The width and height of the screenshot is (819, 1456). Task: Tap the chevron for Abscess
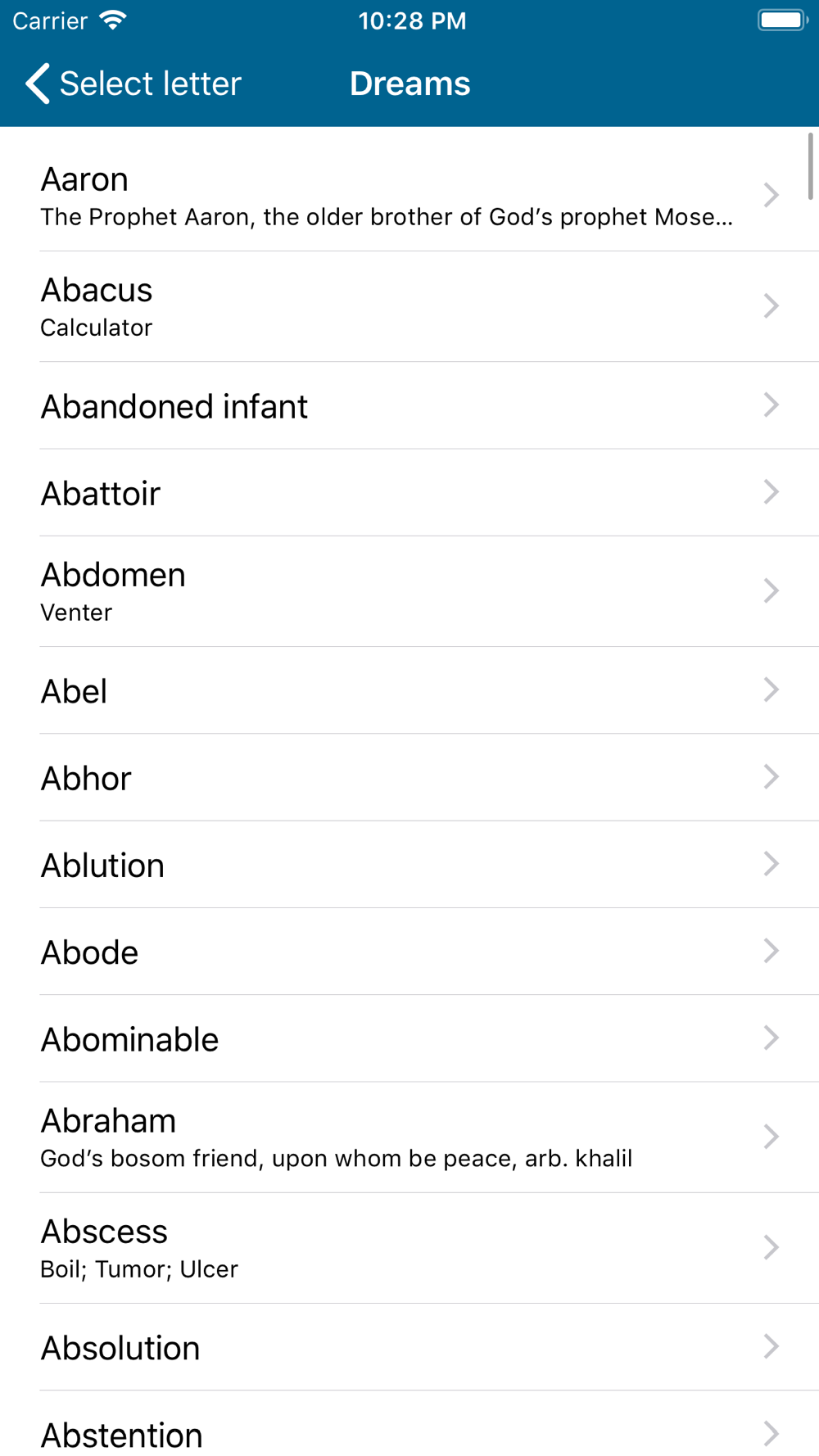click(771, 1247)
